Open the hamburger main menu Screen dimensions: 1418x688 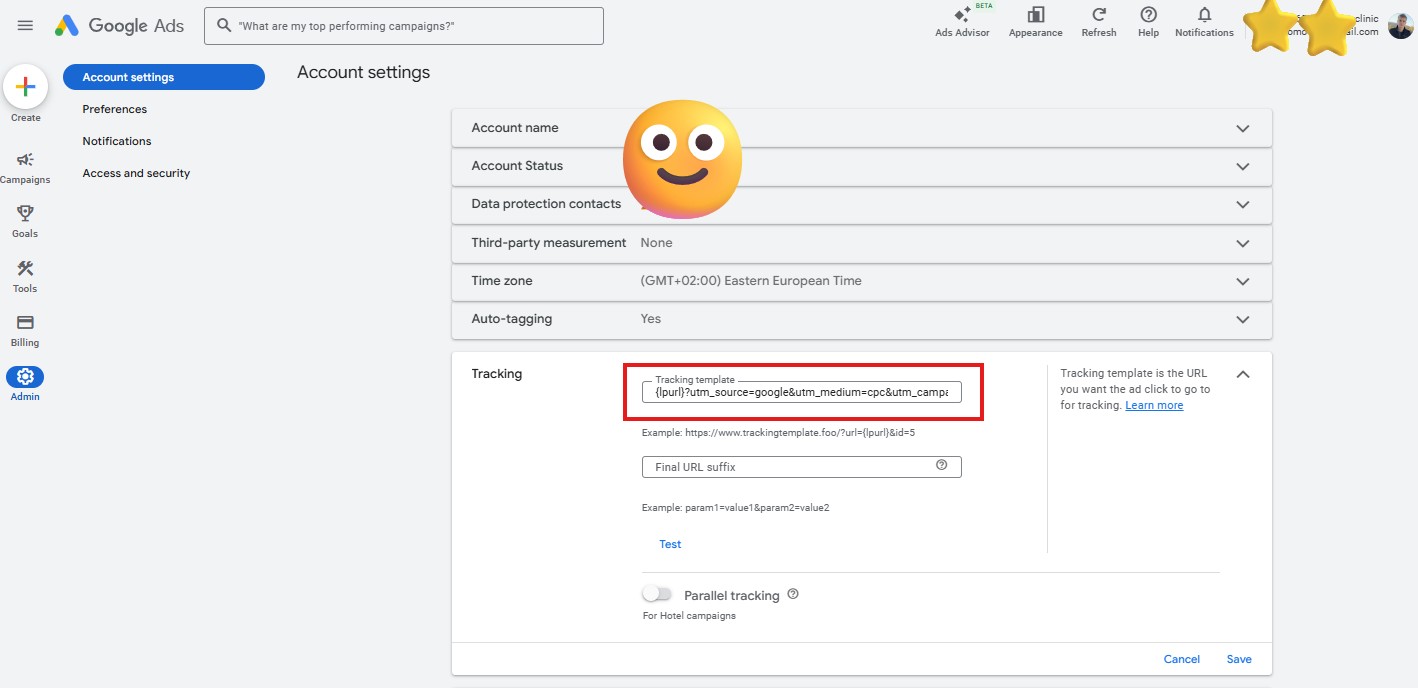[26, 26]
